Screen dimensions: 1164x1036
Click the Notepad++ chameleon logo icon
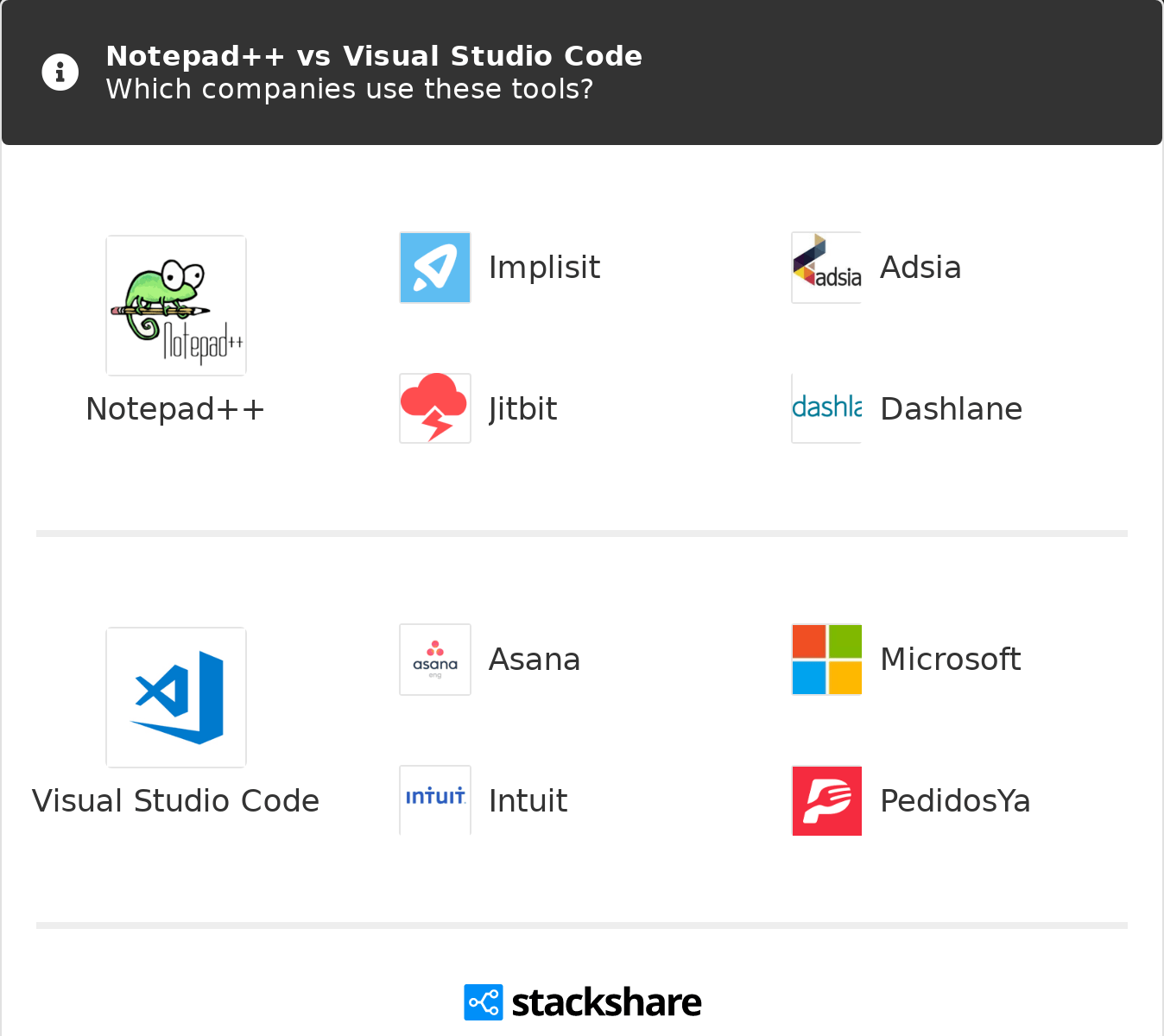(x=175, y=305)
